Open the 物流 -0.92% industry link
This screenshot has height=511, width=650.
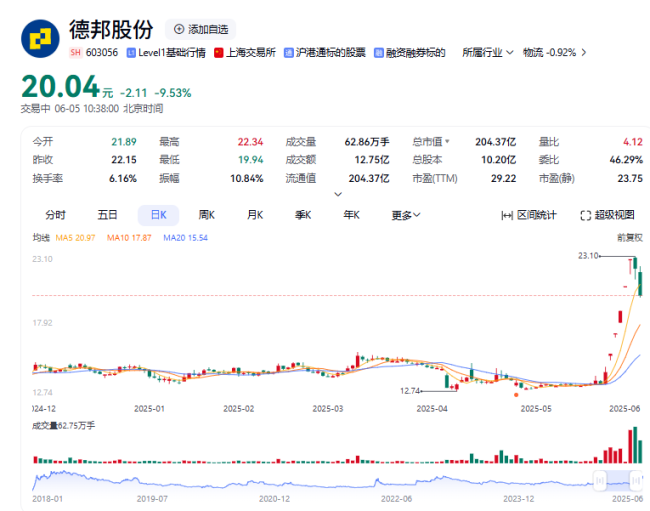(x=549, y=53)
